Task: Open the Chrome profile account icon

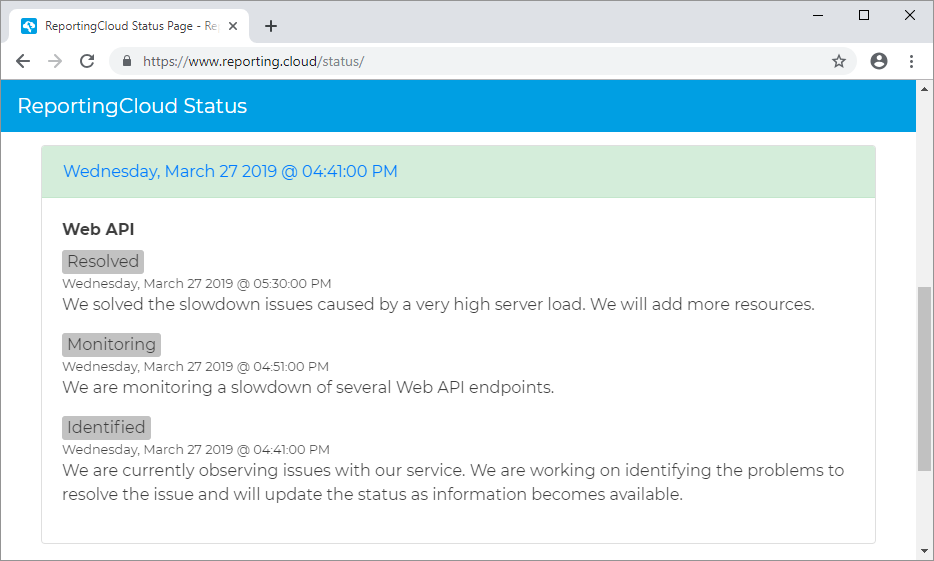Action: tap(879, 61)
